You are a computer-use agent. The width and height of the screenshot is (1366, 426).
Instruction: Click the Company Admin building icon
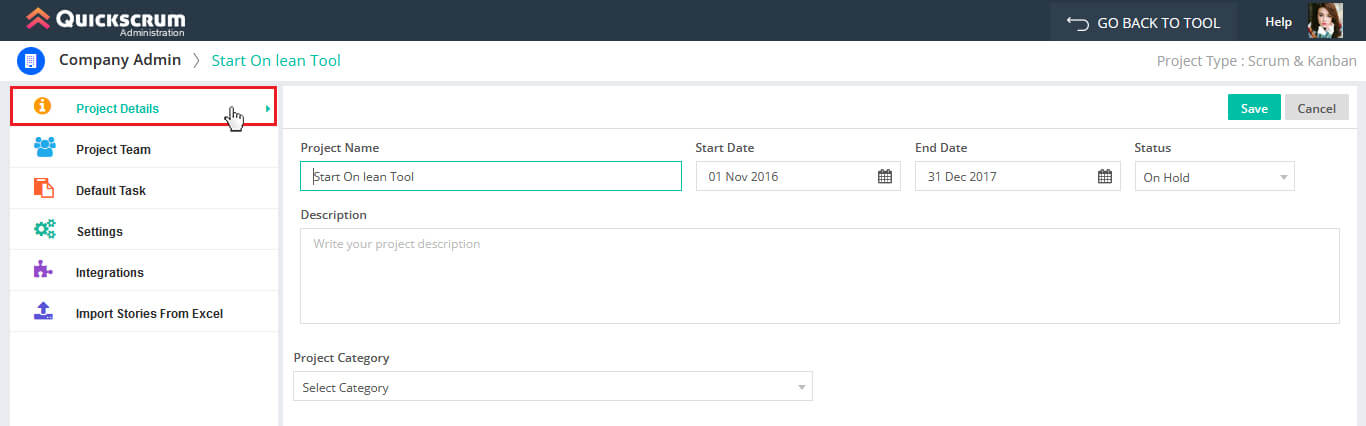tap(31, 61)
